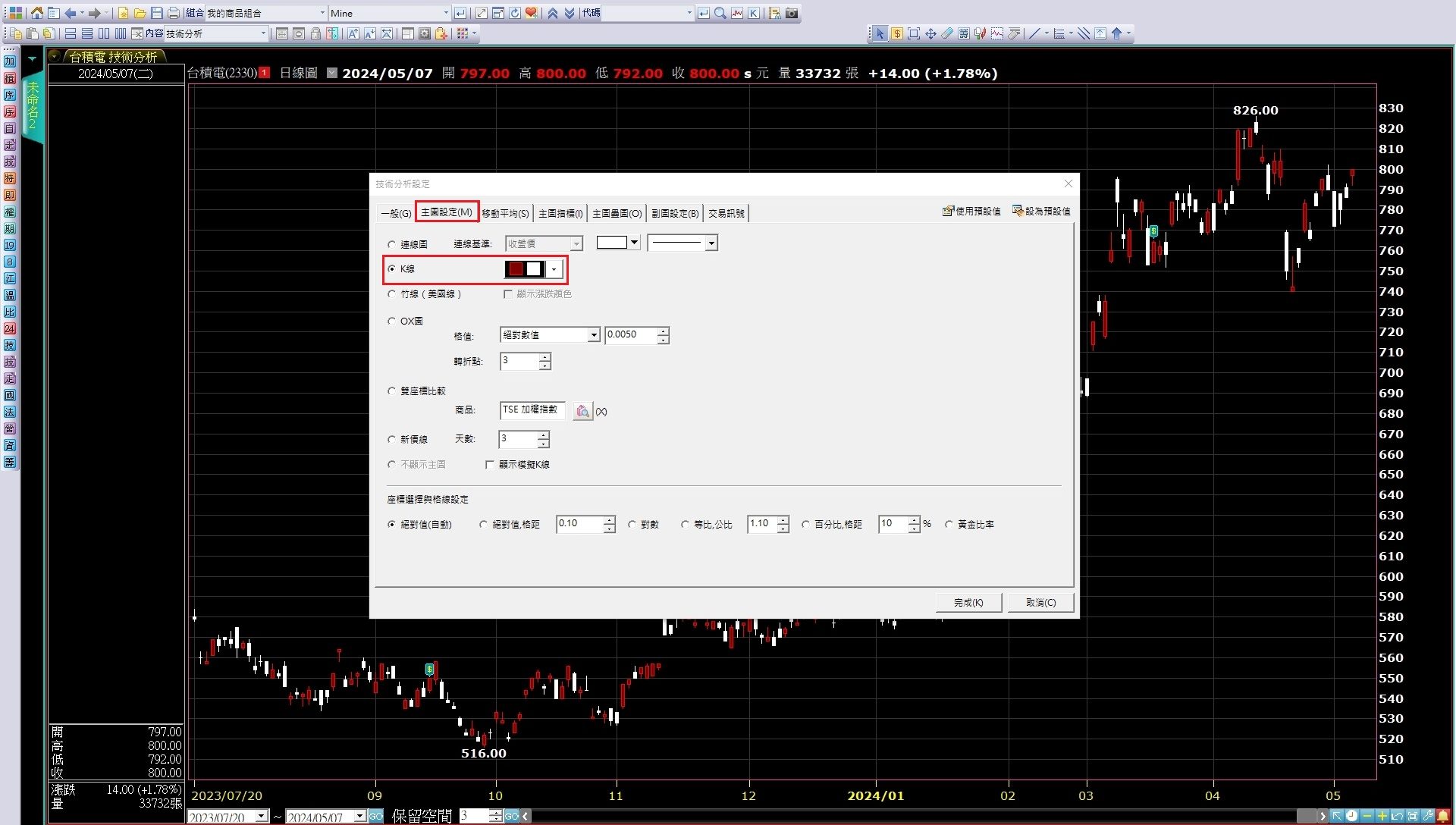
Task: Switch to the 交易訊號 tab
Action: tap(726, 214)
